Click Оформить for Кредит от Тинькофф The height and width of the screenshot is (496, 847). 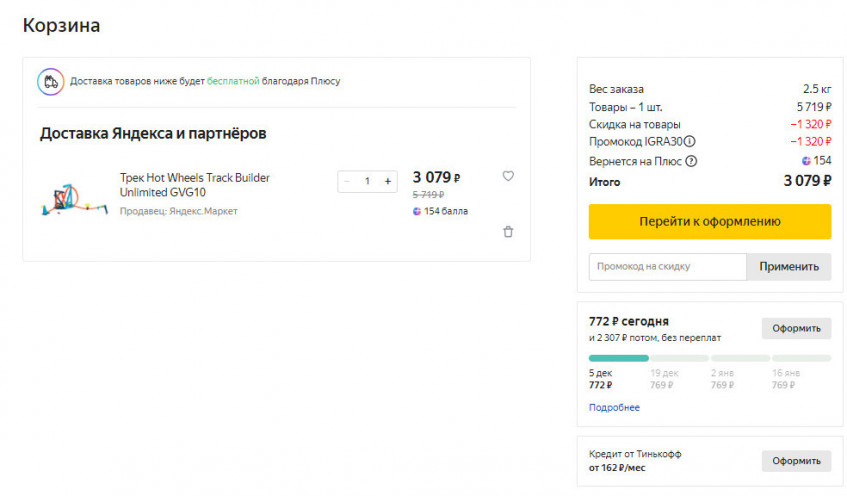click(796, 461)
